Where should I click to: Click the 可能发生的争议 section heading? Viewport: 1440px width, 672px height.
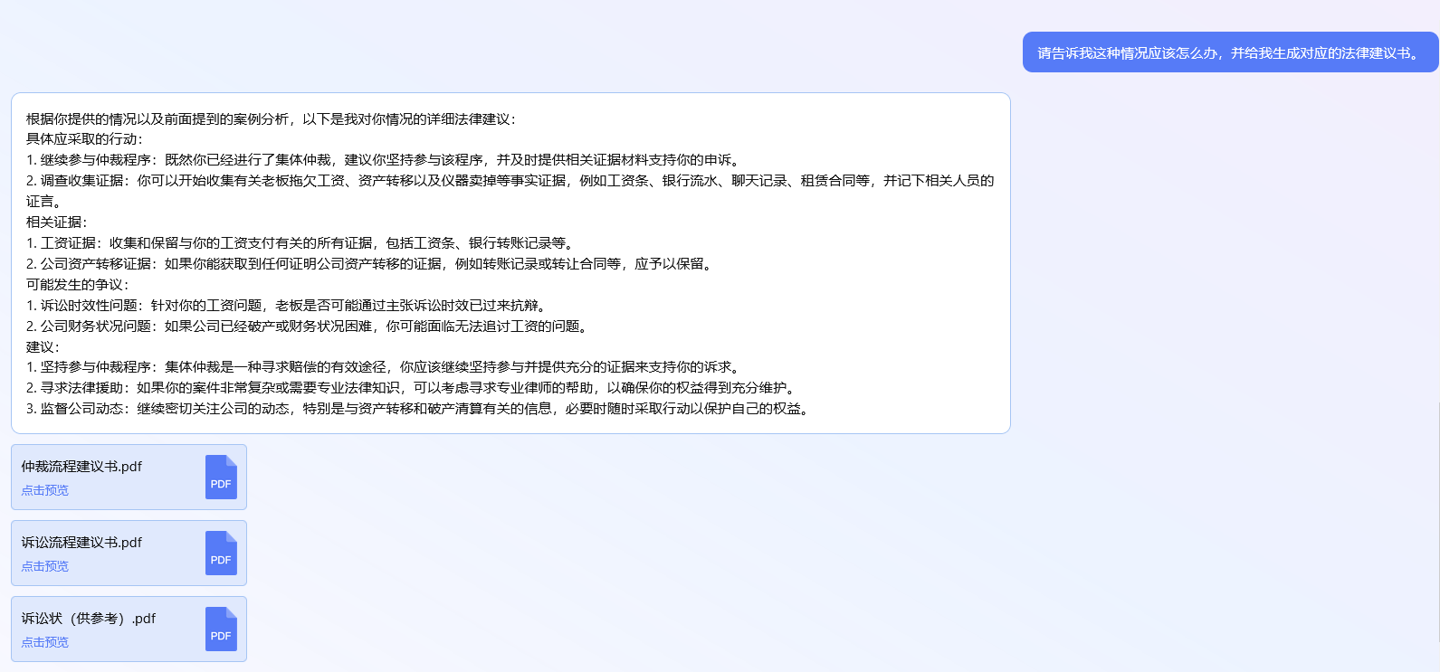point(77,284)
